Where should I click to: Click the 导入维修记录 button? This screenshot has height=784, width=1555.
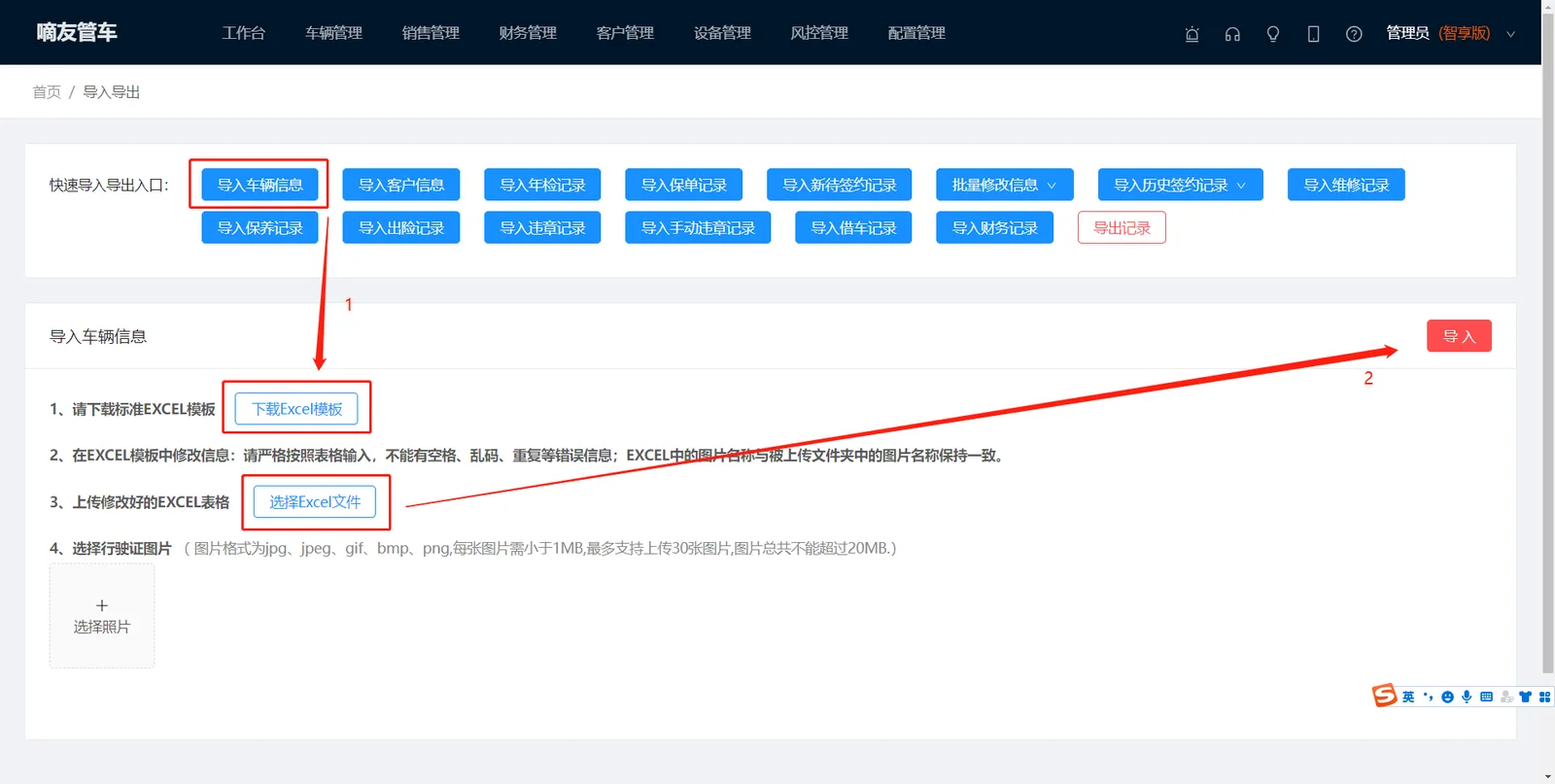point(1346,185)
